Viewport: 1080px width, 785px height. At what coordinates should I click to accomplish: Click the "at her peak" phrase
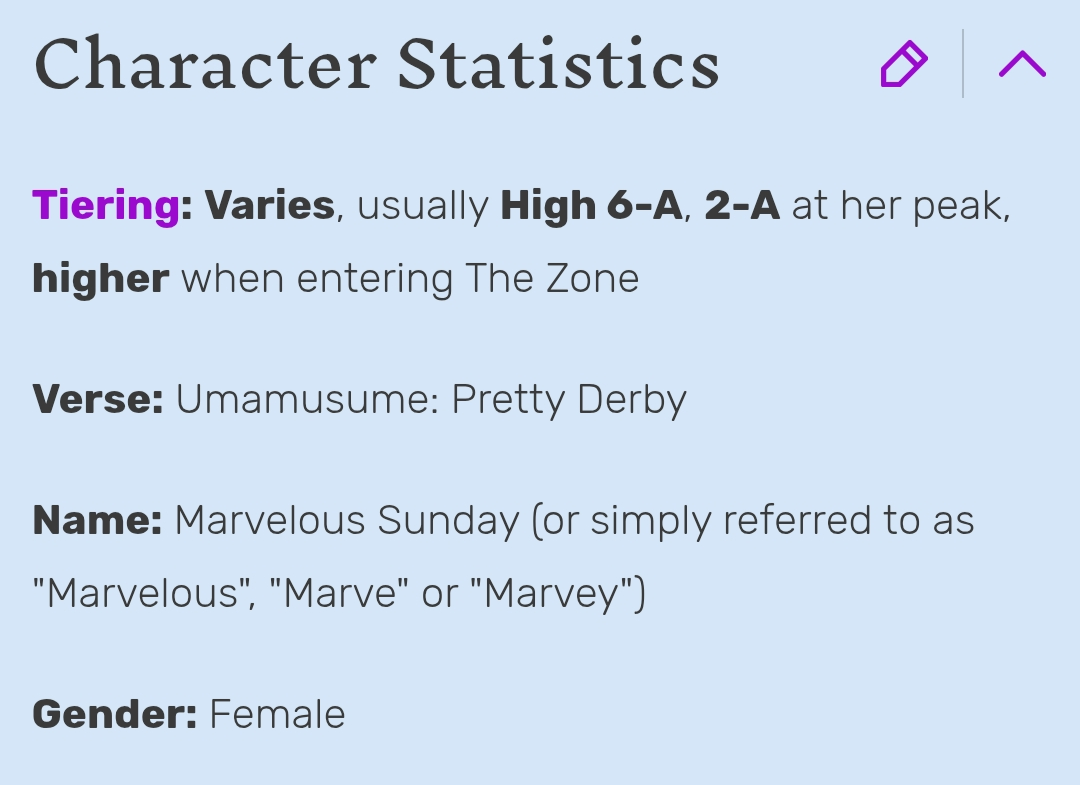896,205
